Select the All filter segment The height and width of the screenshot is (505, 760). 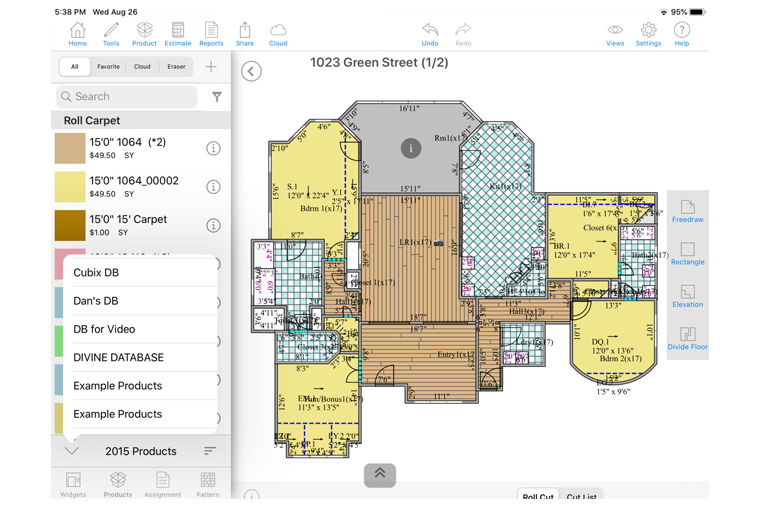click(74, 67)
